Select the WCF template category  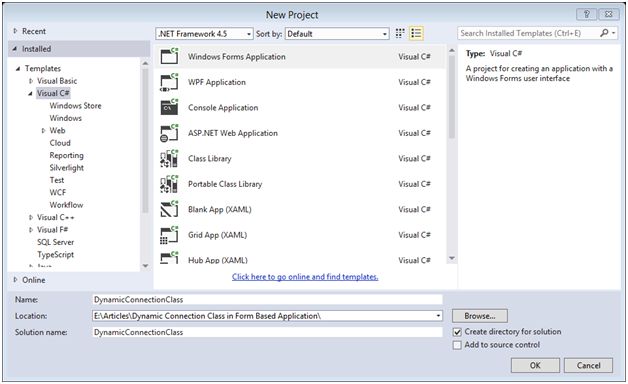(x=58, y=193)
